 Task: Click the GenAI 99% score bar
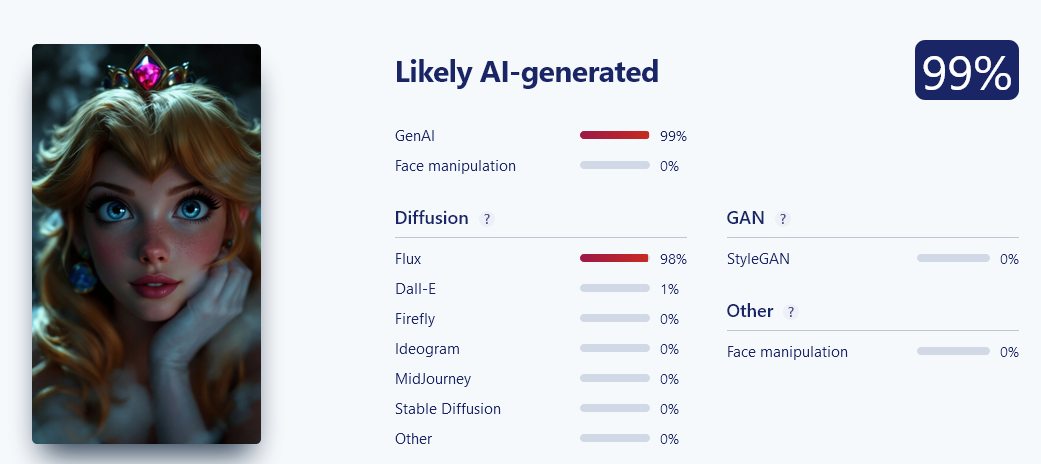click(x=615, y=135)
